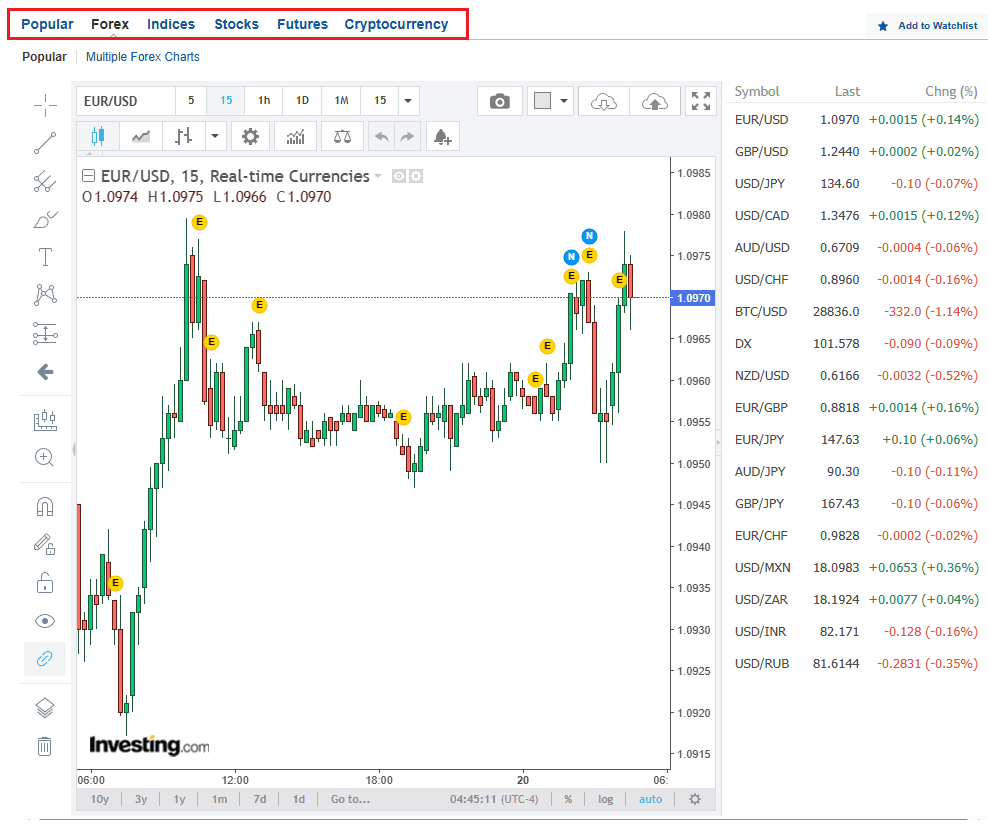Click Add to Watchlist button
Screen dimensions: 988x824
pyautogui.click(x=927, y=26)
